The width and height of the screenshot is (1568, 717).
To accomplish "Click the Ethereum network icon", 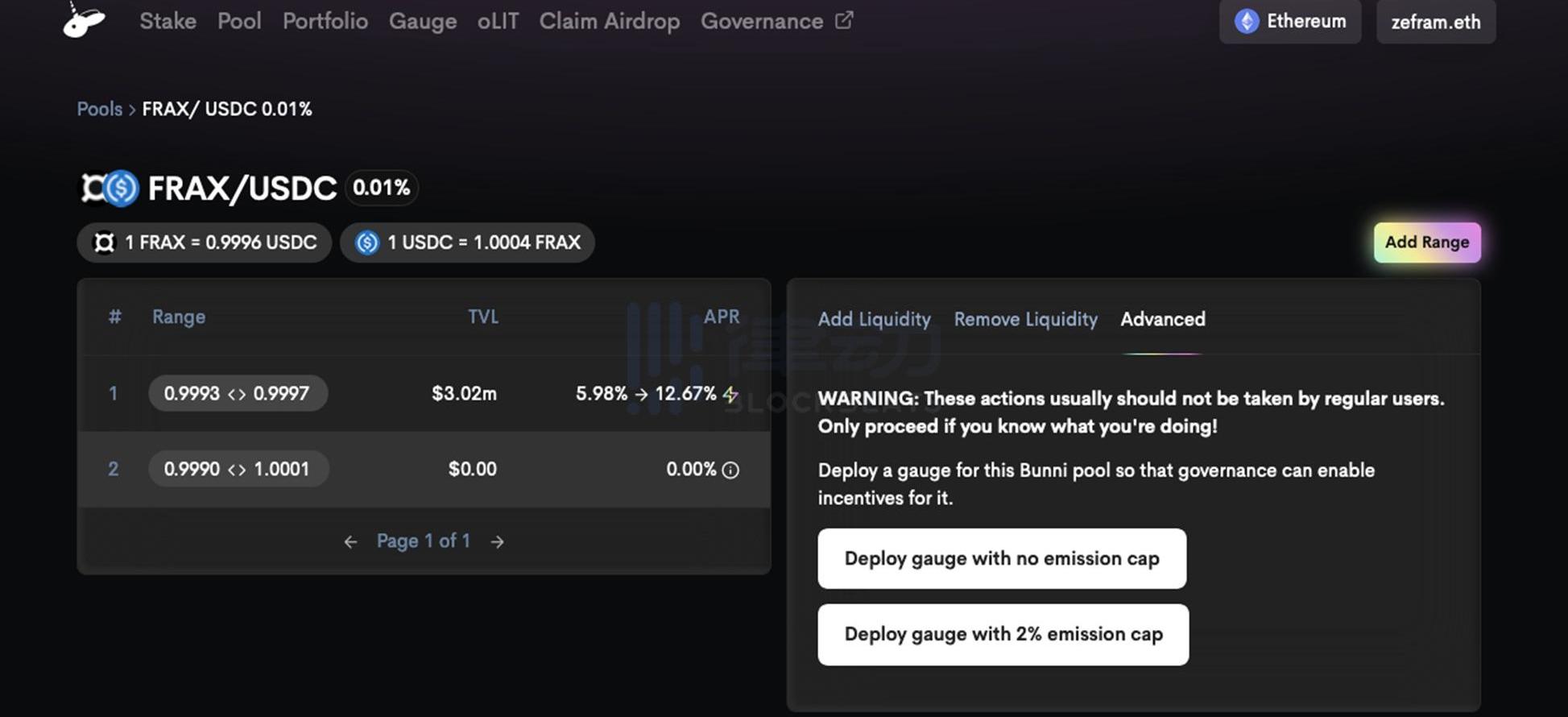I will click(1247, 21).
